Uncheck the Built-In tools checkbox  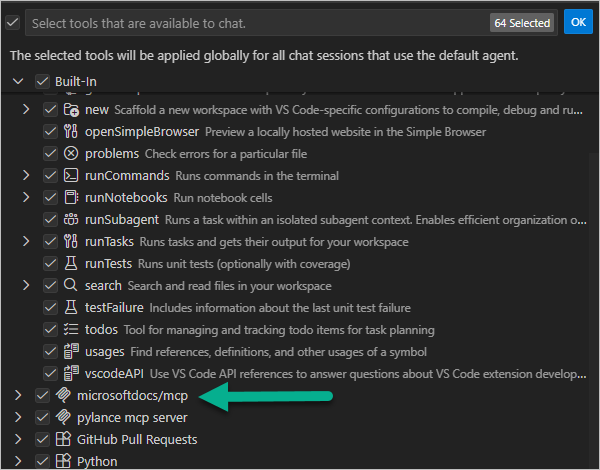(42, 81)
